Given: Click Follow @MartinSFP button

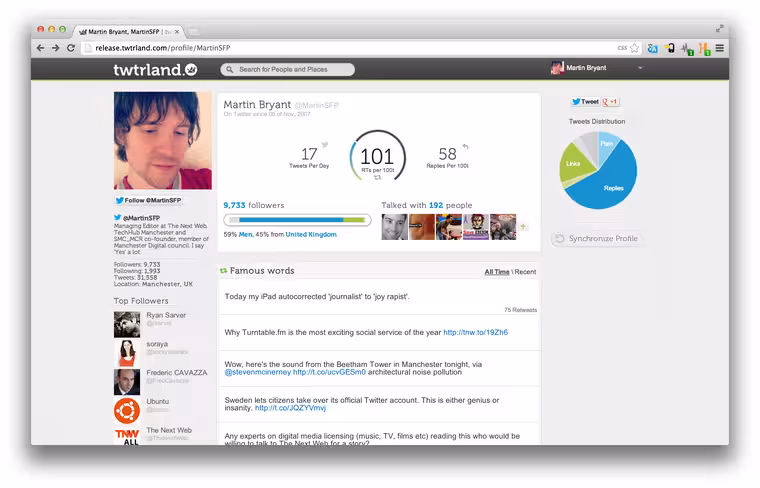Looking at the screenshot, I should tap(148, 200).
